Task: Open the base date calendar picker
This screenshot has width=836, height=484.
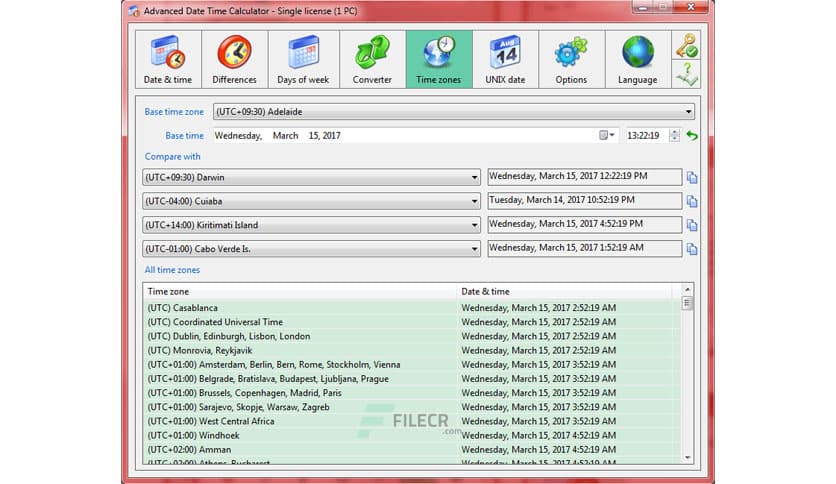Action: 607,135
